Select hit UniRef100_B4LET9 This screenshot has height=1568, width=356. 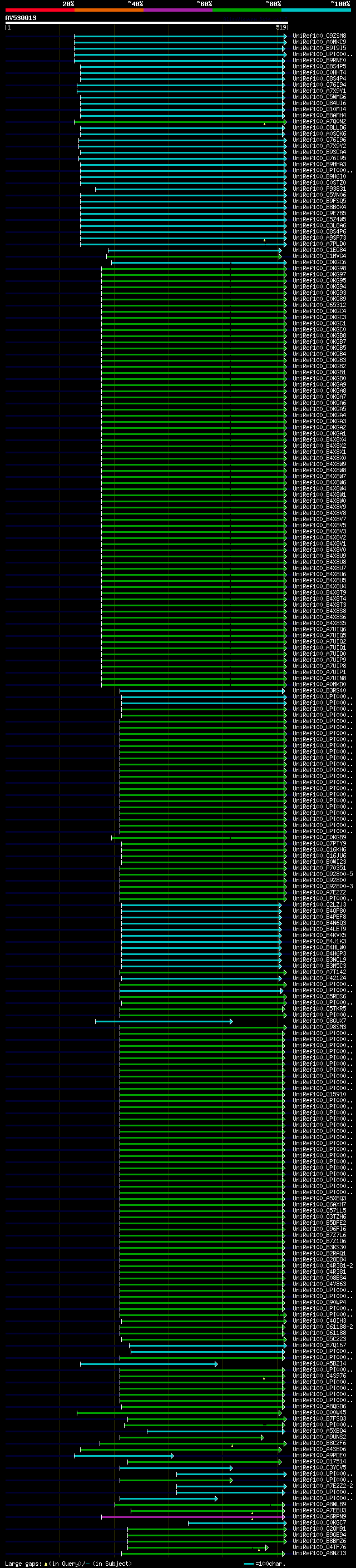(319, 929)
